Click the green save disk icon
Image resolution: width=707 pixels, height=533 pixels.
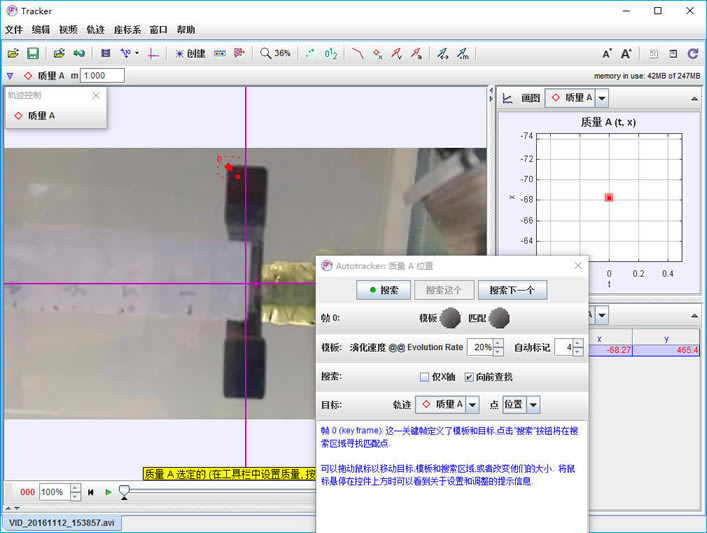point(33,53)
